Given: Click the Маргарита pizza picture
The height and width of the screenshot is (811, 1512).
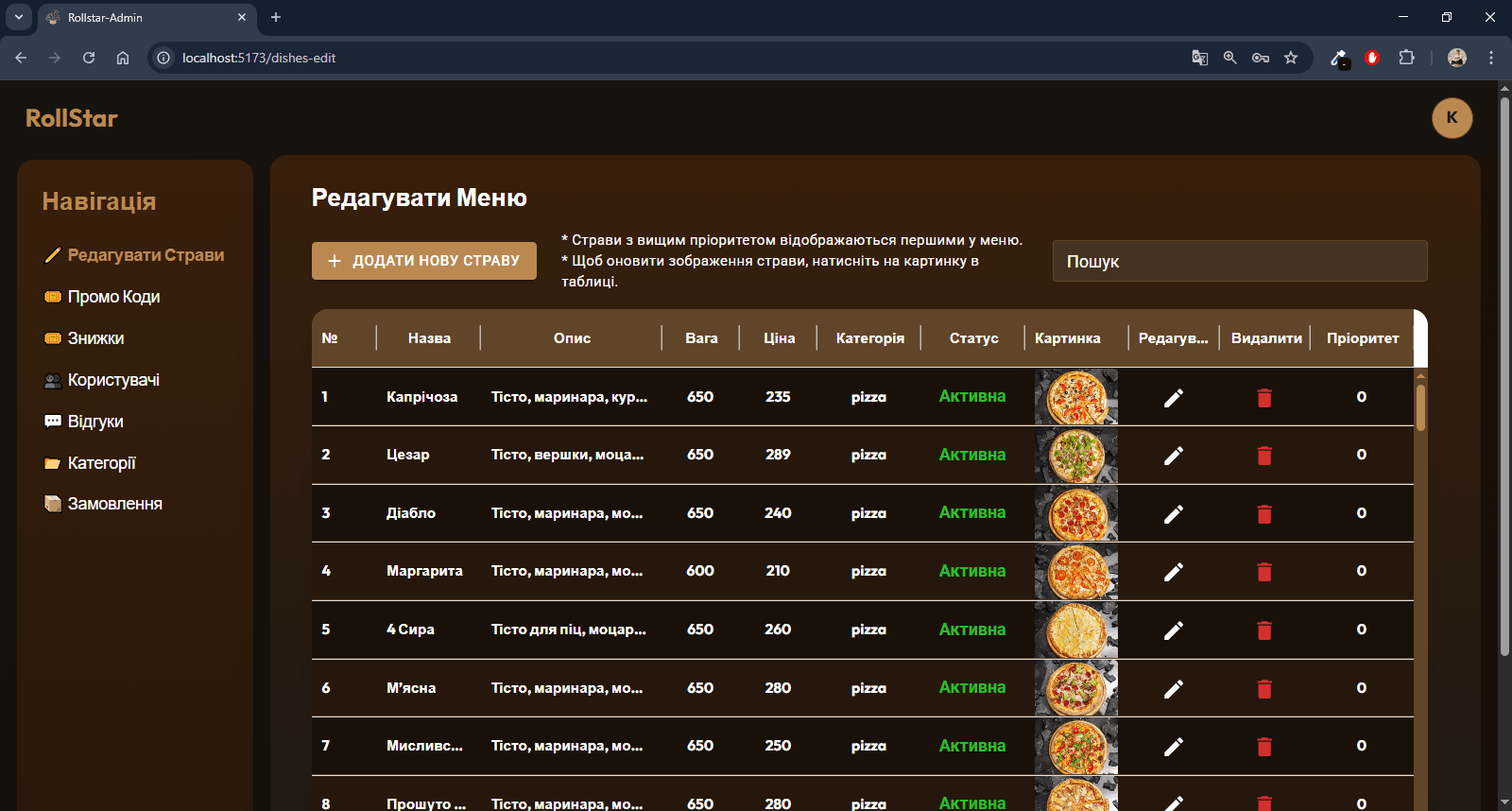Looking at the screenshot, I should [x=1076, y=572].
